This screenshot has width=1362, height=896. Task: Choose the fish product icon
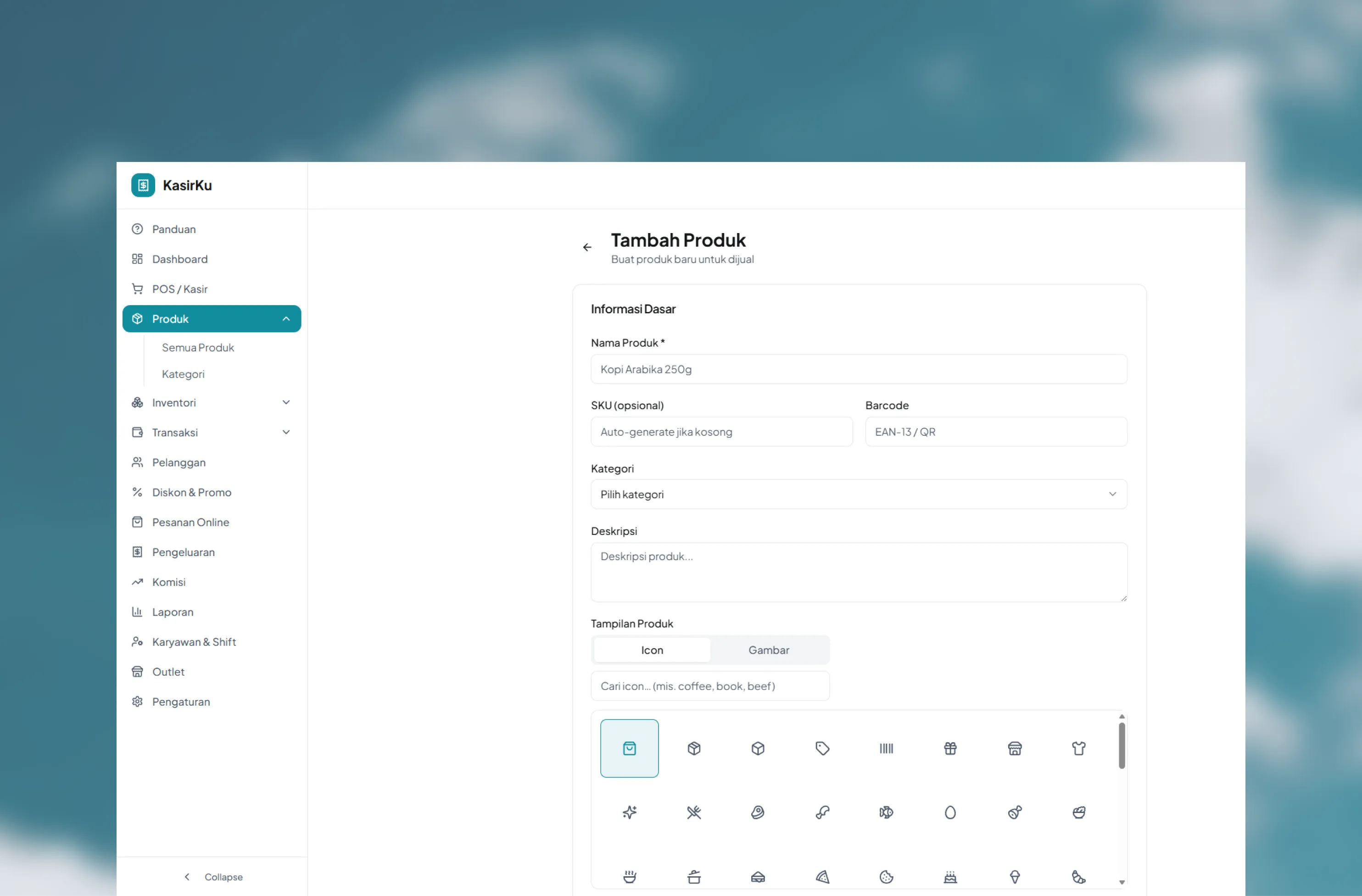tap(886, 812)
